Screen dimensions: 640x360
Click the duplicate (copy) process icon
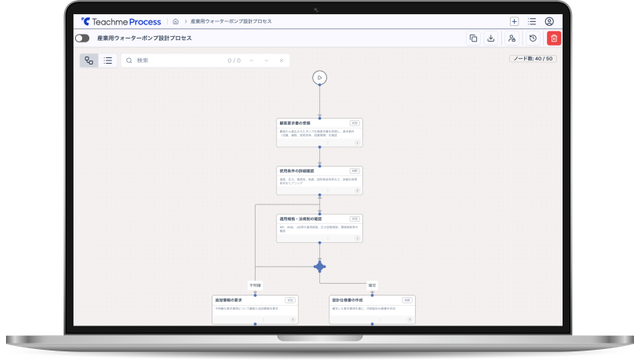tap(473, 38)
